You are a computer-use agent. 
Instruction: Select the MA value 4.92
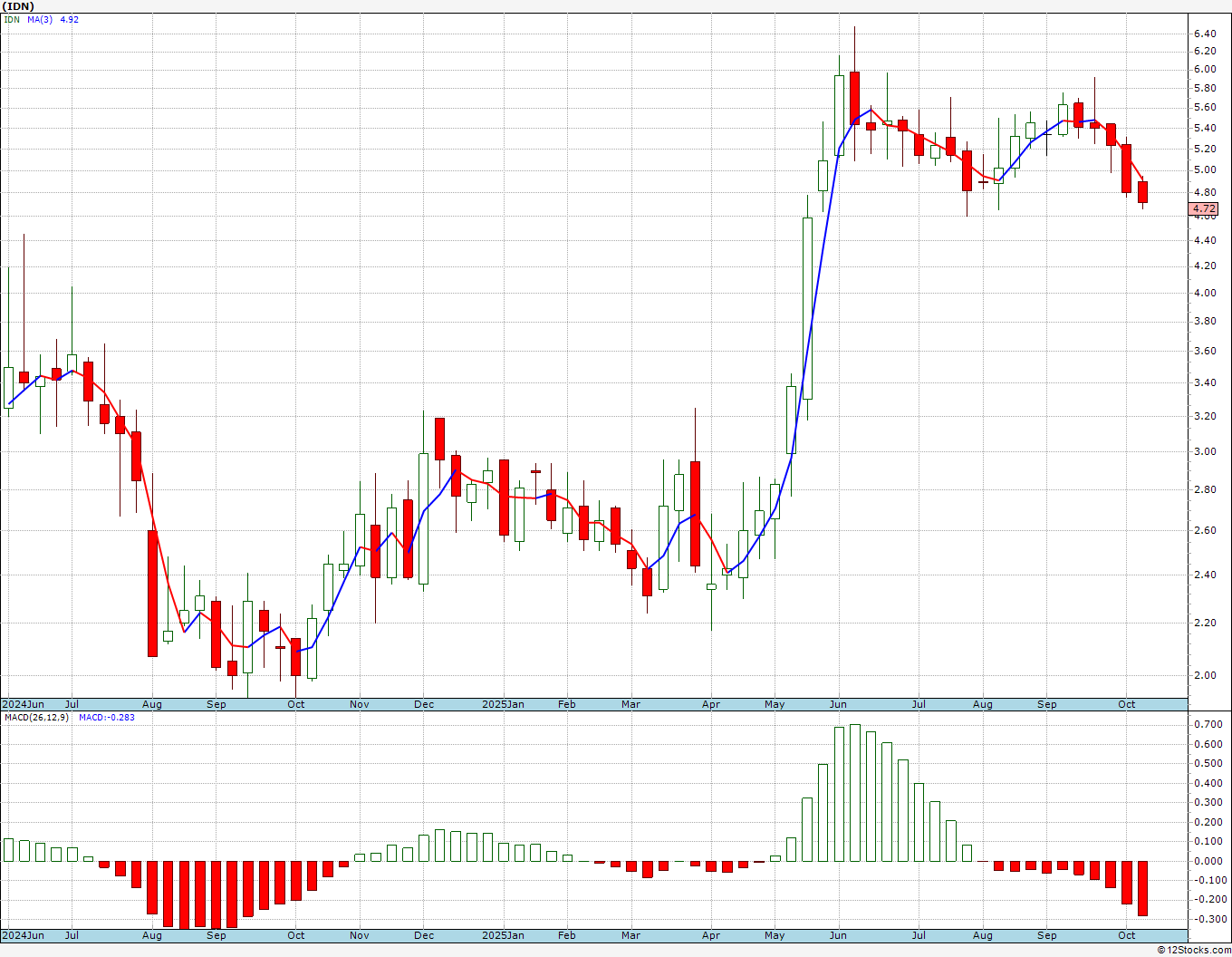point(70,19)
